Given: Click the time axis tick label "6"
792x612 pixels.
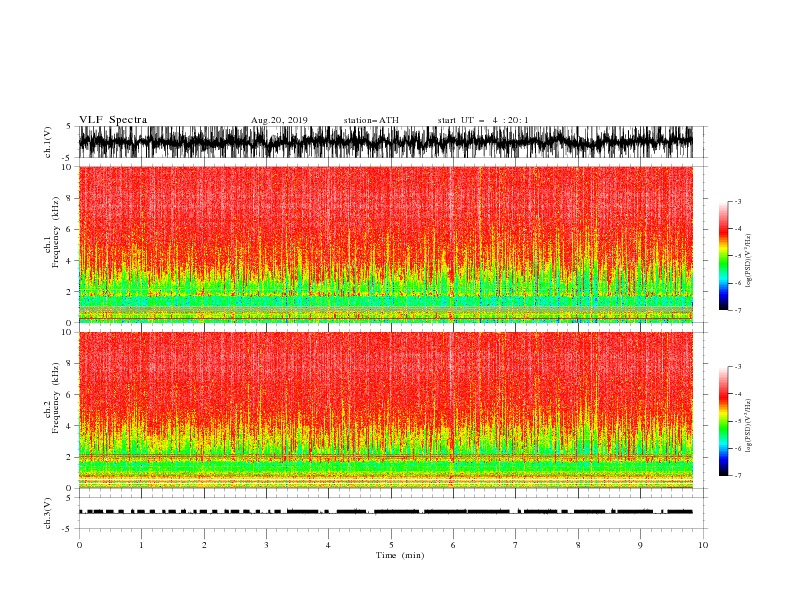Looking at the screenshot, I should [x=454, y=545].
